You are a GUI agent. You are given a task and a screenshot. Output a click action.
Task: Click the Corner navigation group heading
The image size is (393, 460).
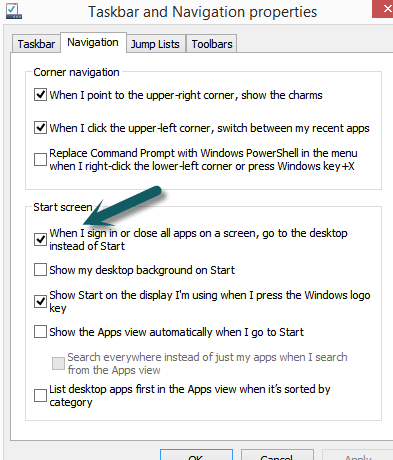76,72
